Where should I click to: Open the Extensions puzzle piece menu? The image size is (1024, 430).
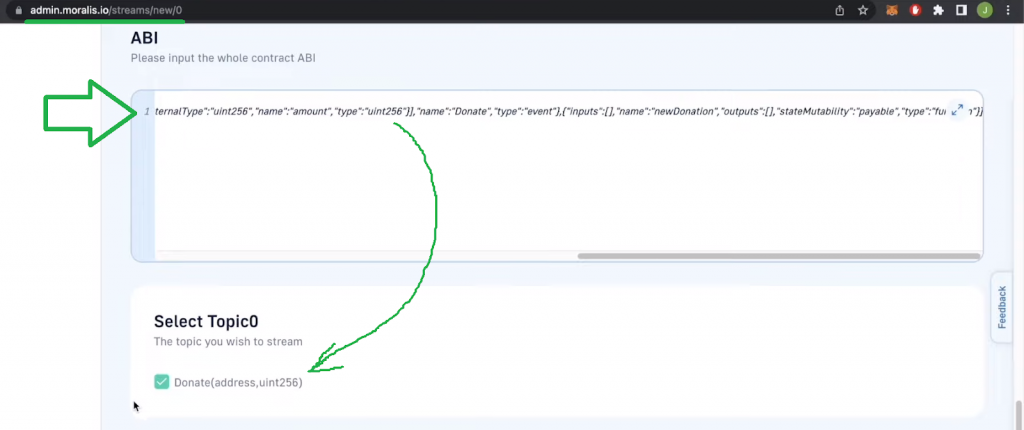(x=938, y=10)
